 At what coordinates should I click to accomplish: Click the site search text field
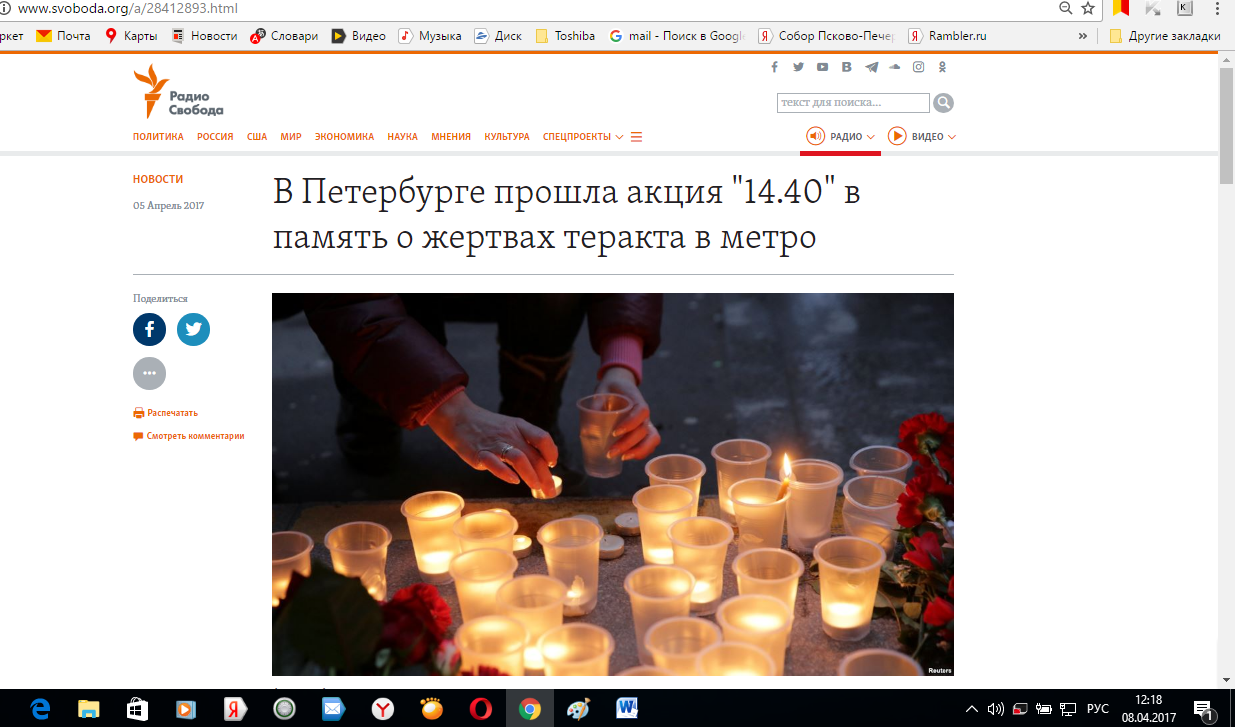(852, 103)
